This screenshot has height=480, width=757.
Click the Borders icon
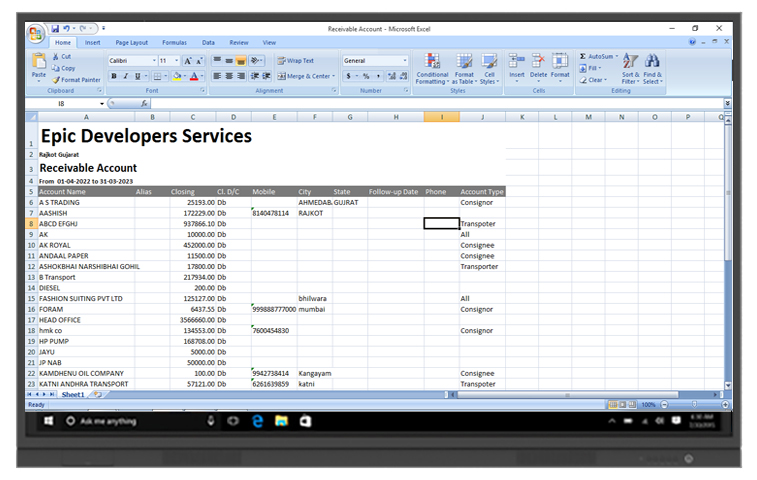pos(157,76)
